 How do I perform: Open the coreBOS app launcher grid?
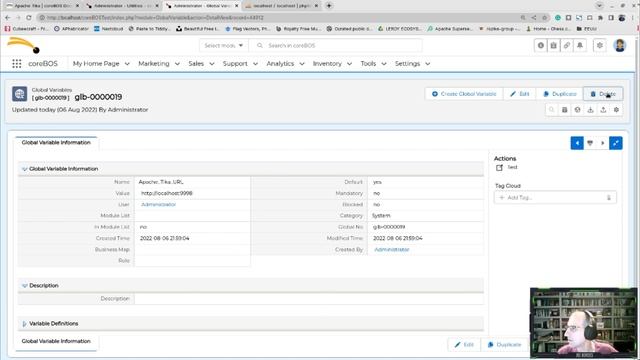[17, 64]
